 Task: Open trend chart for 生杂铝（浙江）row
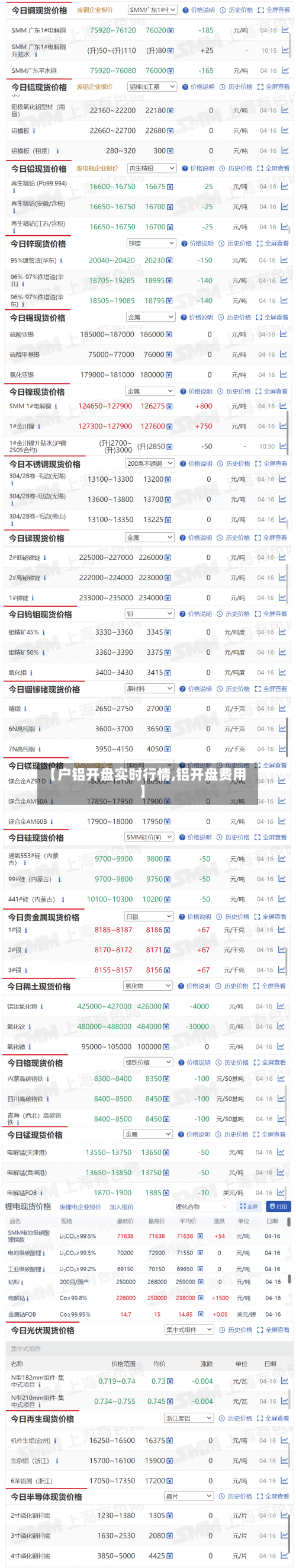coord(284,1460)
